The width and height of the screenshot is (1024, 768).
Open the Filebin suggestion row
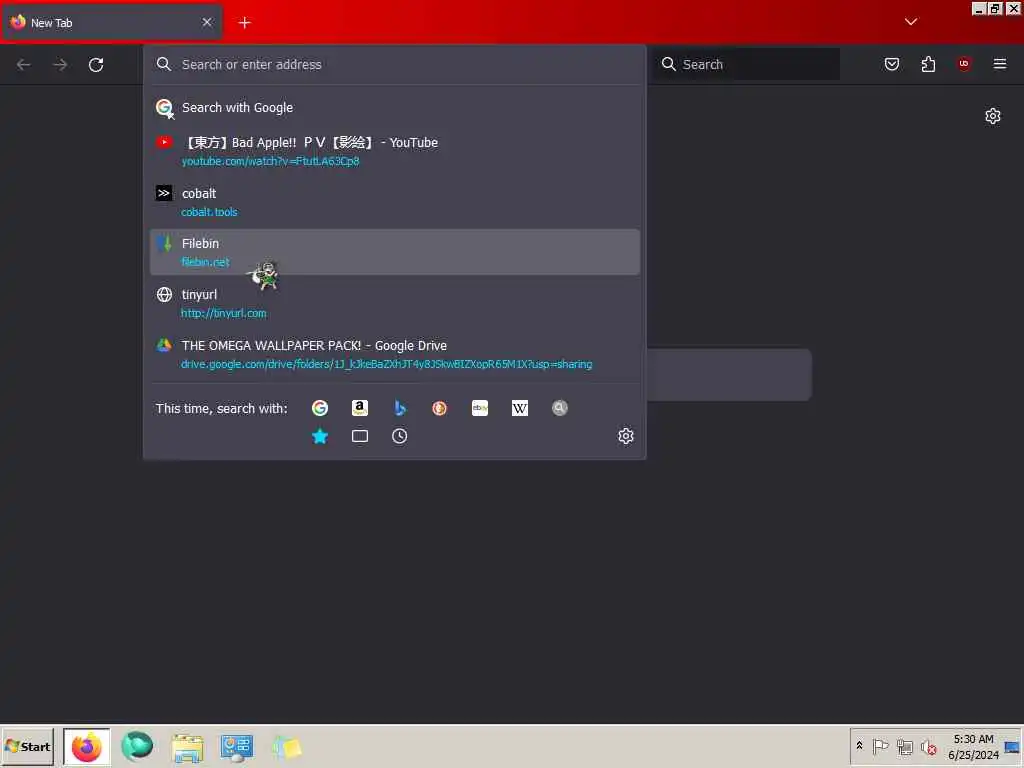tap(394, 252)
